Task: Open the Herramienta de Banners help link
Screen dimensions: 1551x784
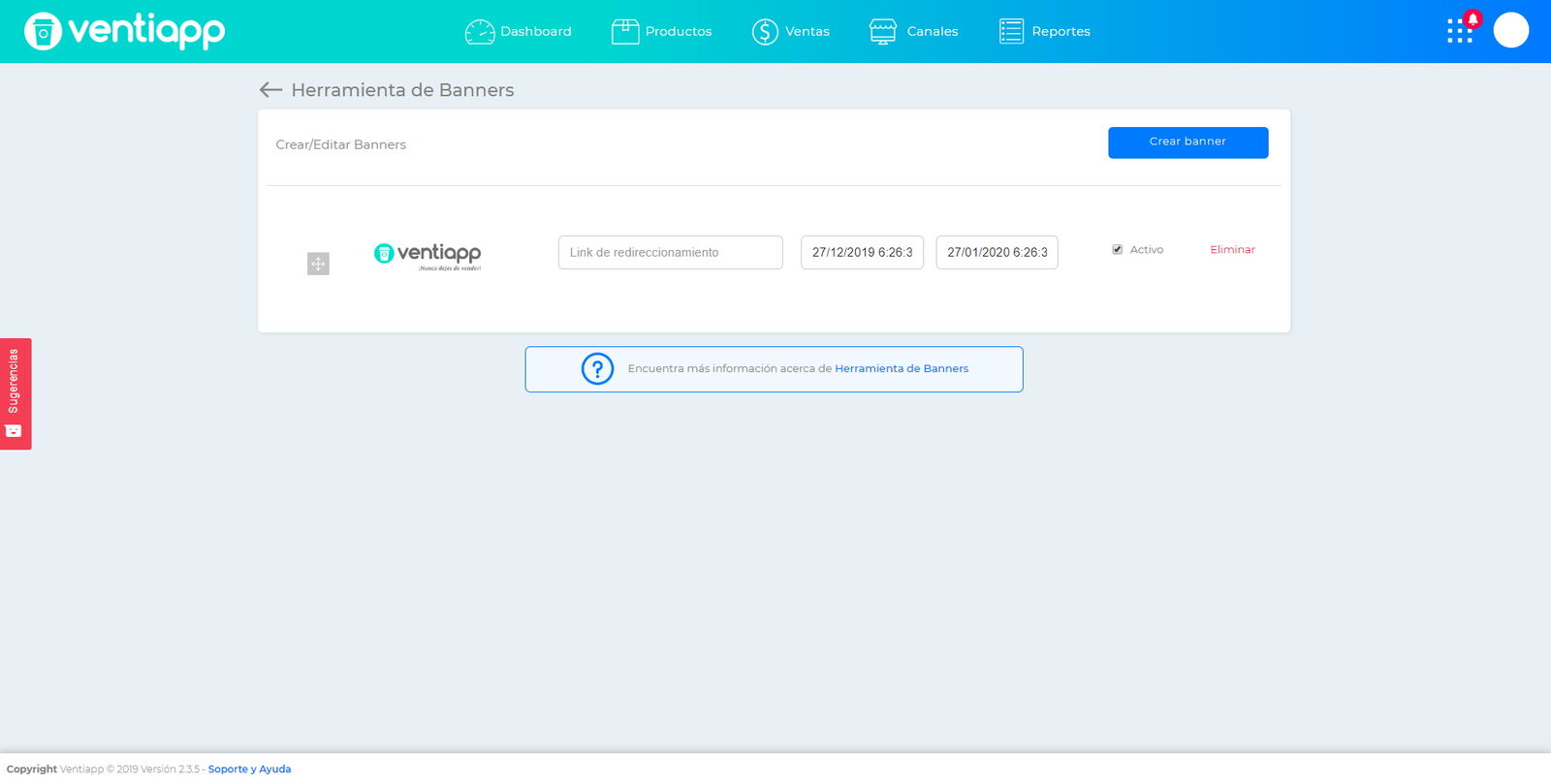Action: pos(902,369)
